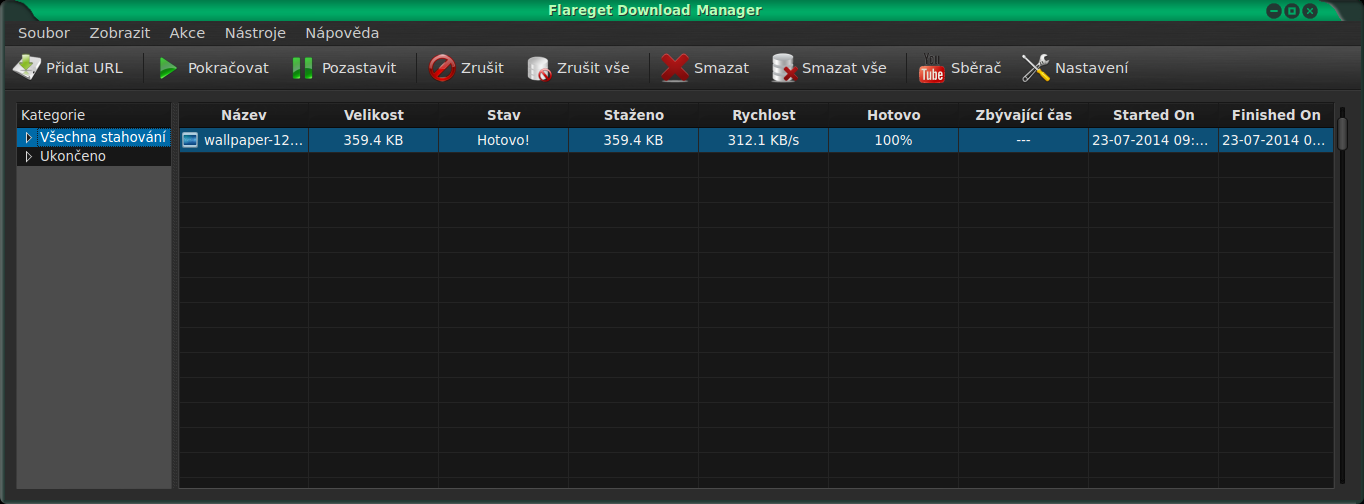
Task: Sort by the Finished On column header
Action: pos(1276,115)
